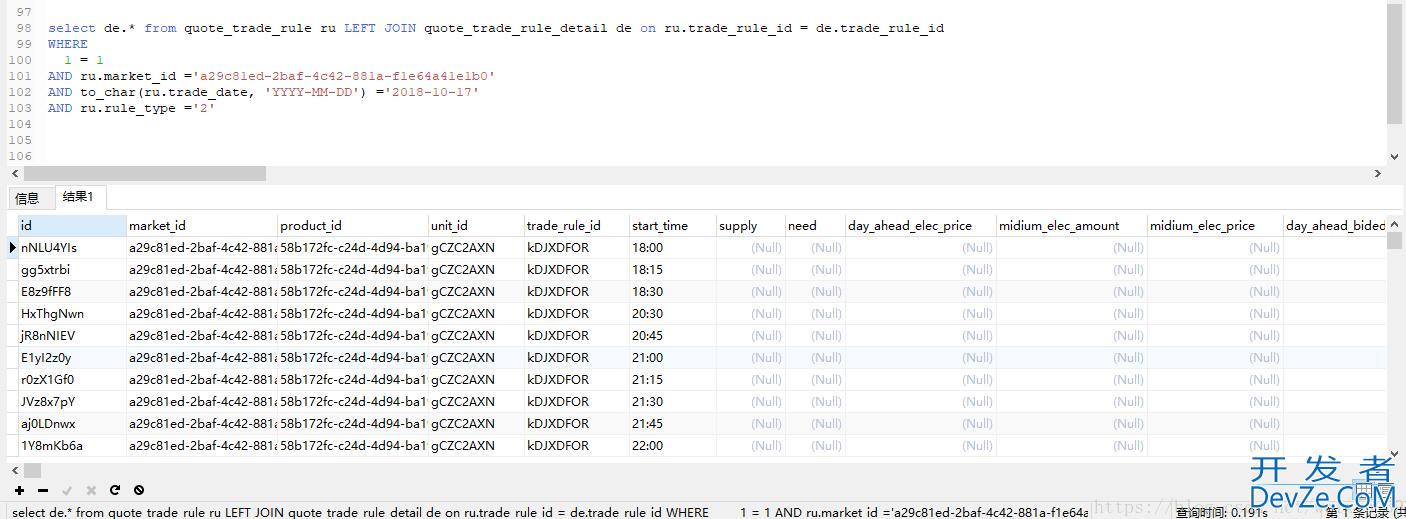
Task: Select the product_id column header
Action: click(353, 225)
